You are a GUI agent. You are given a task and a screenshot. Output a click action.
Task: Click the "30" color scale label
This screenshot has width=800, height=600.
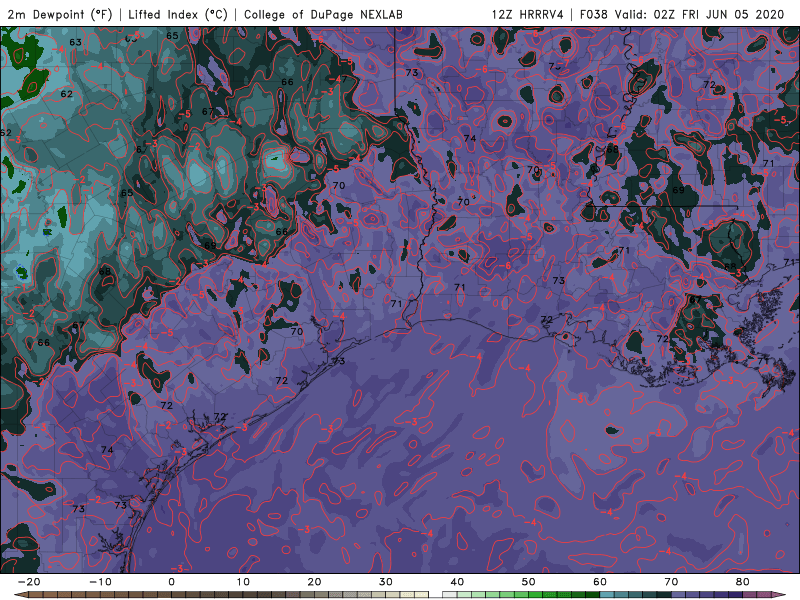[x=386, y=582]
